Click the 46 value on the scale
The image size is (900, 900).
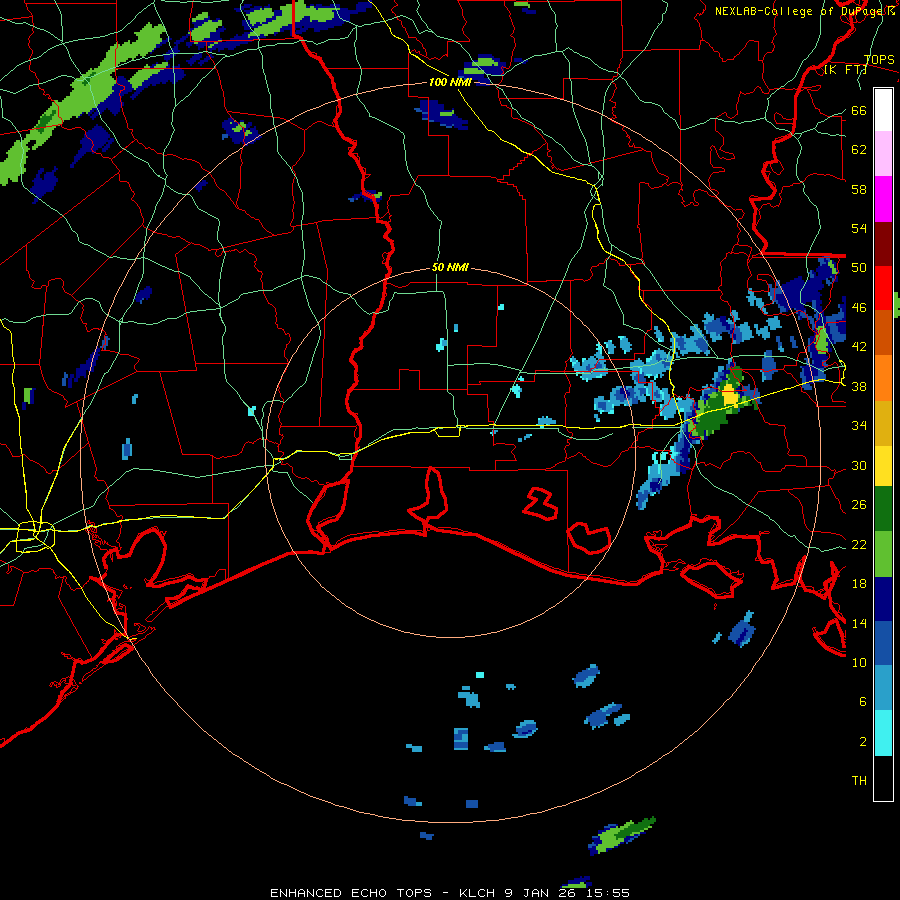859,308
